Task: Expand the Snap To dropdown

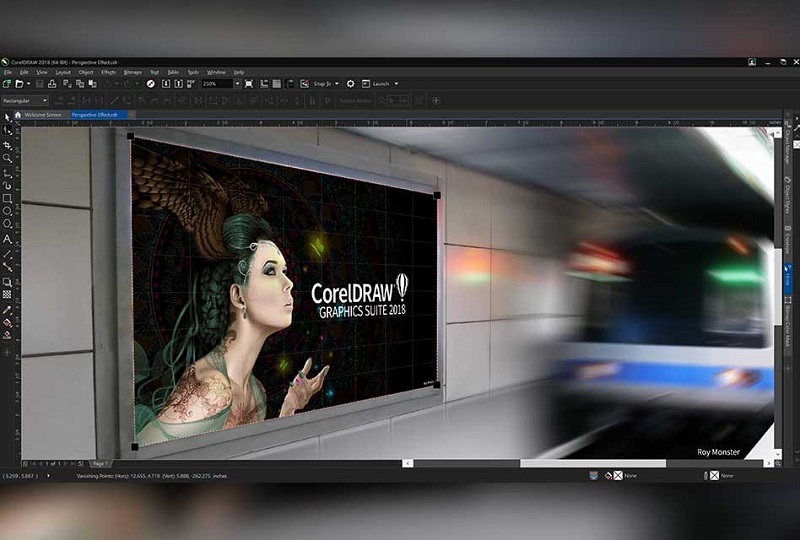Action: point(337,84)
